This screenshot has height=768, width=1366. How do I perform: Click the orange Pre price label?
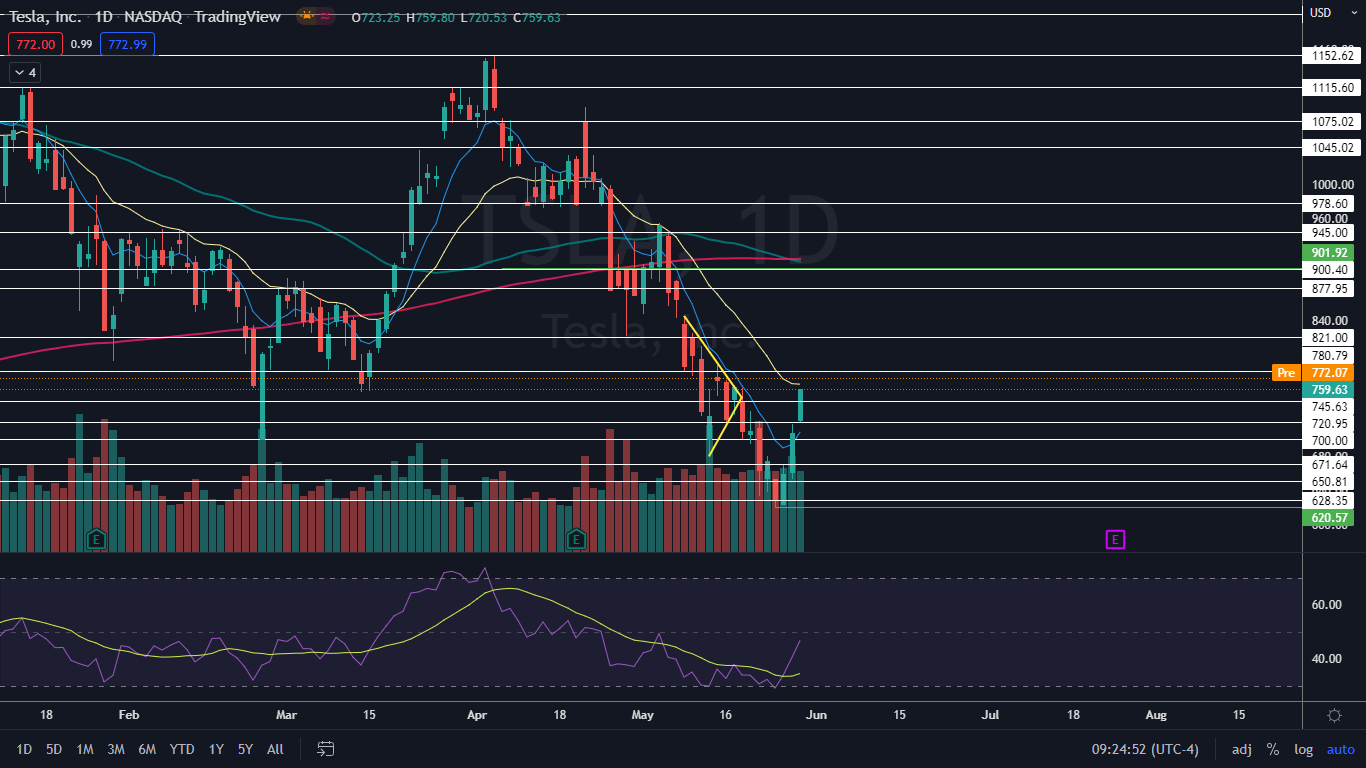coord(1285,372)
